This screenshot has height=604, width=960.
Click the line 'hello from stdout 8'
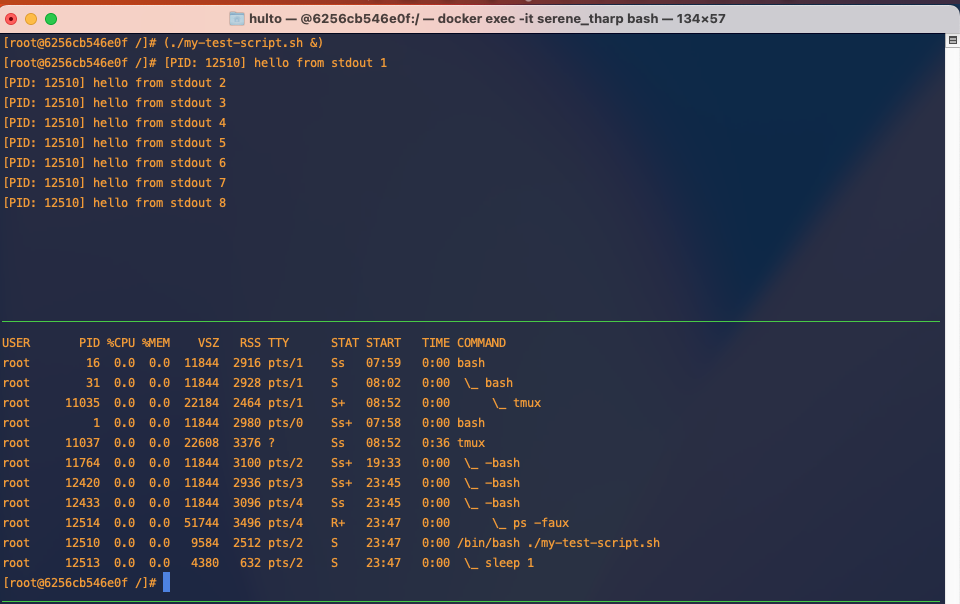159,203
